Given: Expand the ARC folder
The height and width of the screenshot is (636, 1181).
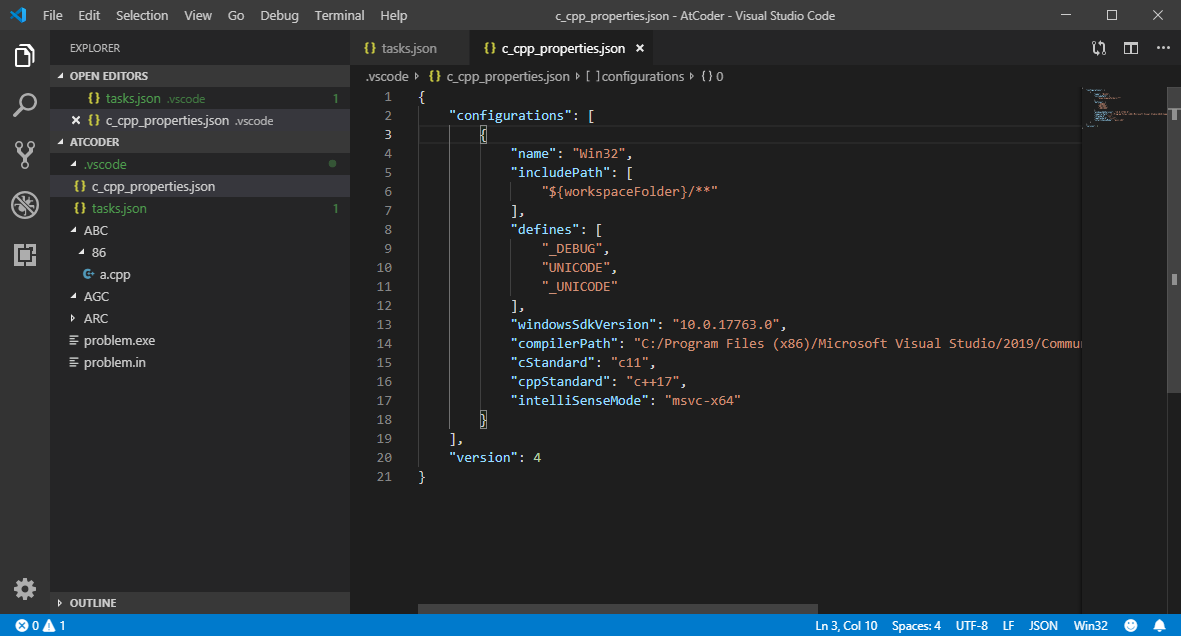Looking at the screenshot, I should coord(96,319).
